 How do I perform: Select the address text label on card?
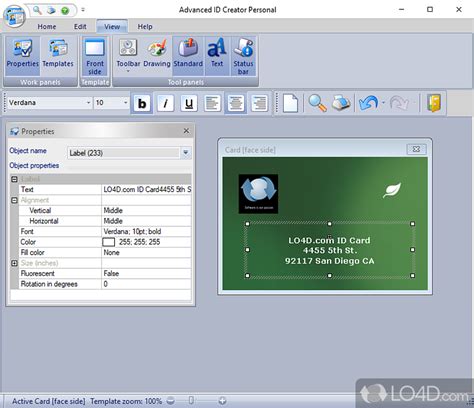(x=330, y=250)
